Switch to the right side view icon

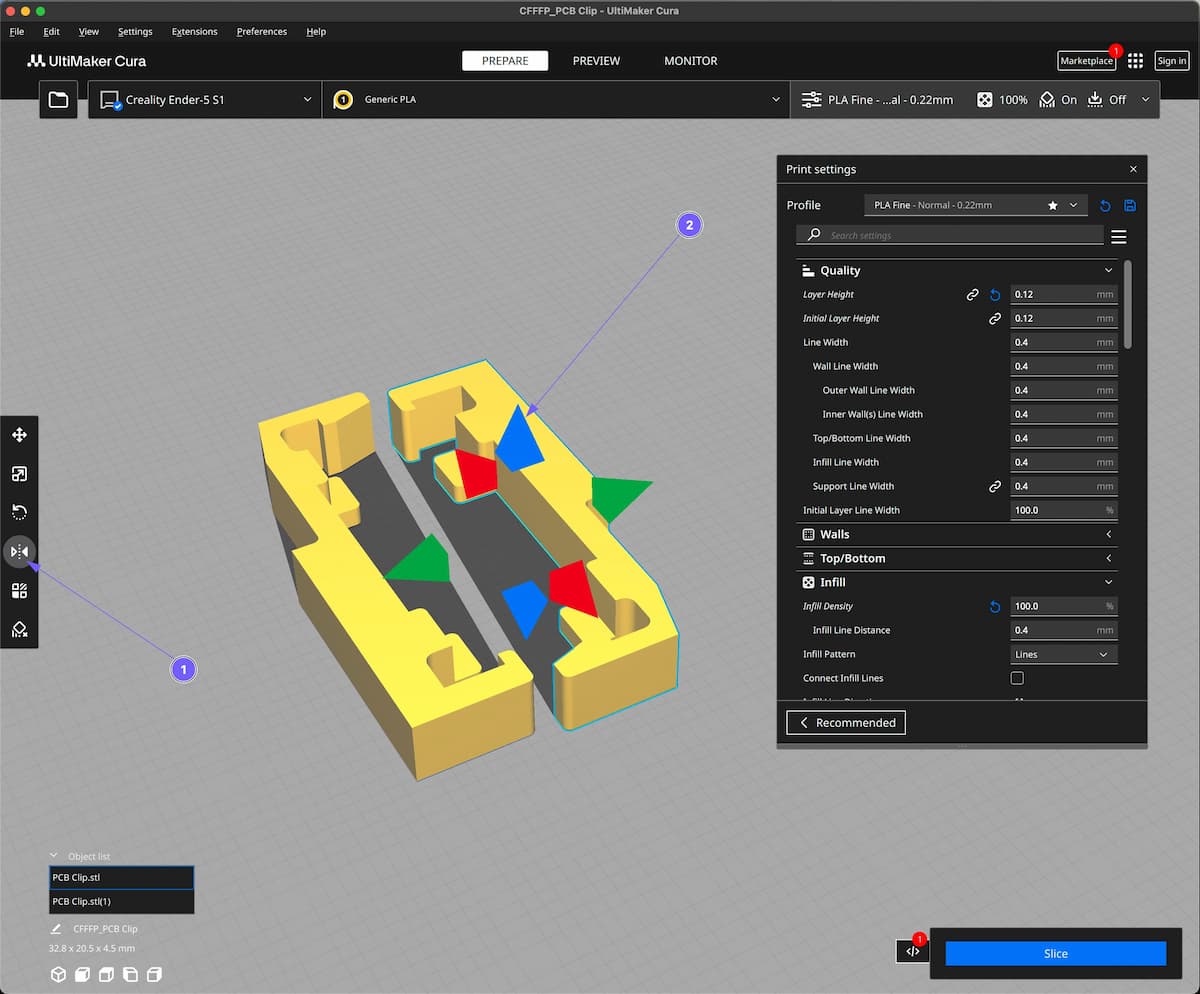(x=154, y=974)
